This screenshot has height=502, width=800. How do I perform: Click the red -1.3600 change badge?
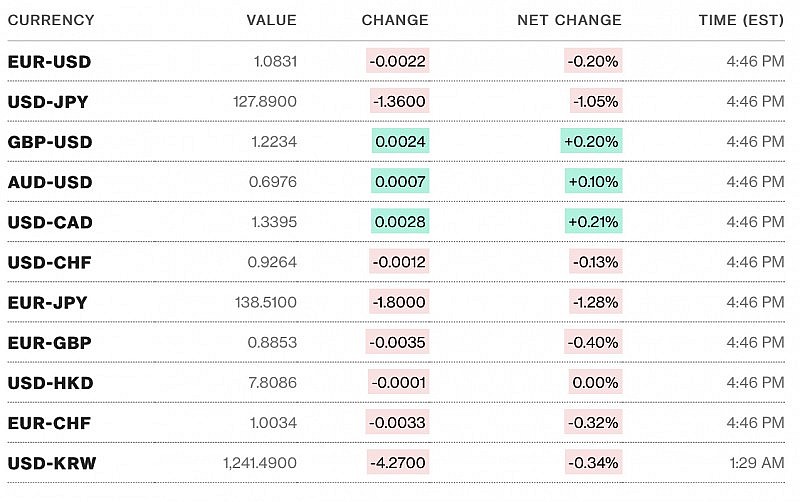(398, 102)
